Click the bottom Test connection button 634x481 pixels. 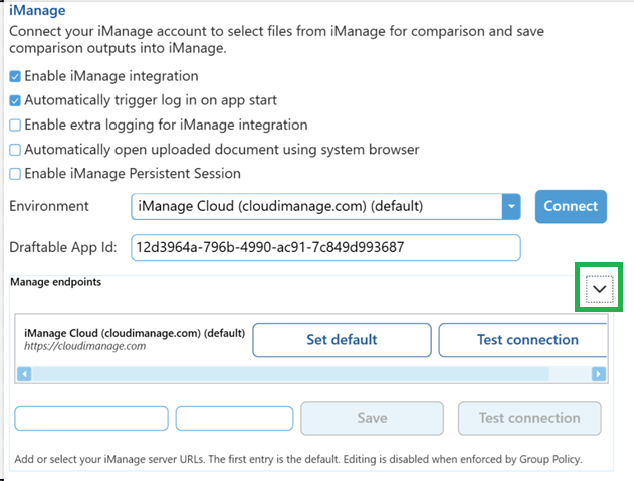pos(529,418)
